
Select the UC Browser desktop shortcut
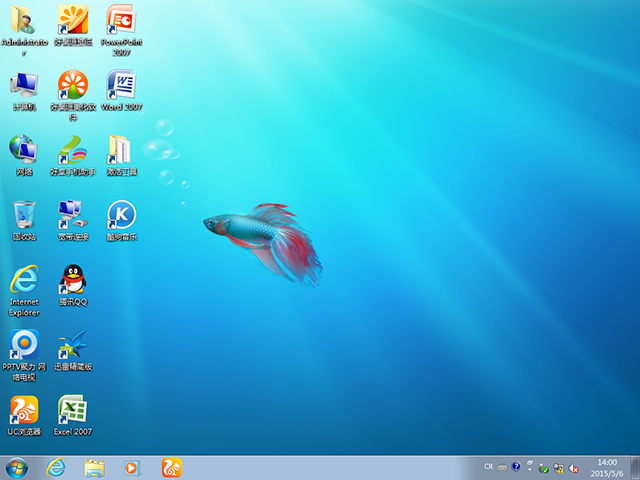24,410
